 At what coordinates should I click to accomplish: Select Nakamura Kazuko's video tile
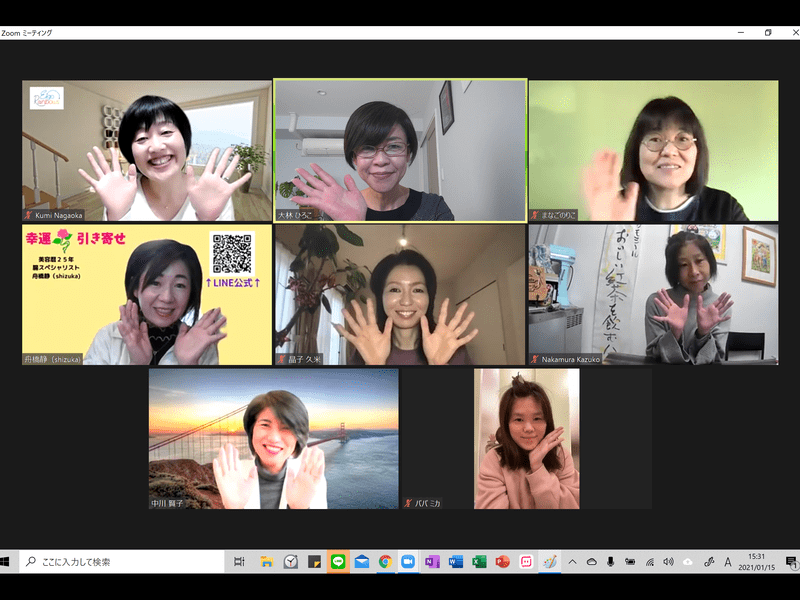(652, 294)
